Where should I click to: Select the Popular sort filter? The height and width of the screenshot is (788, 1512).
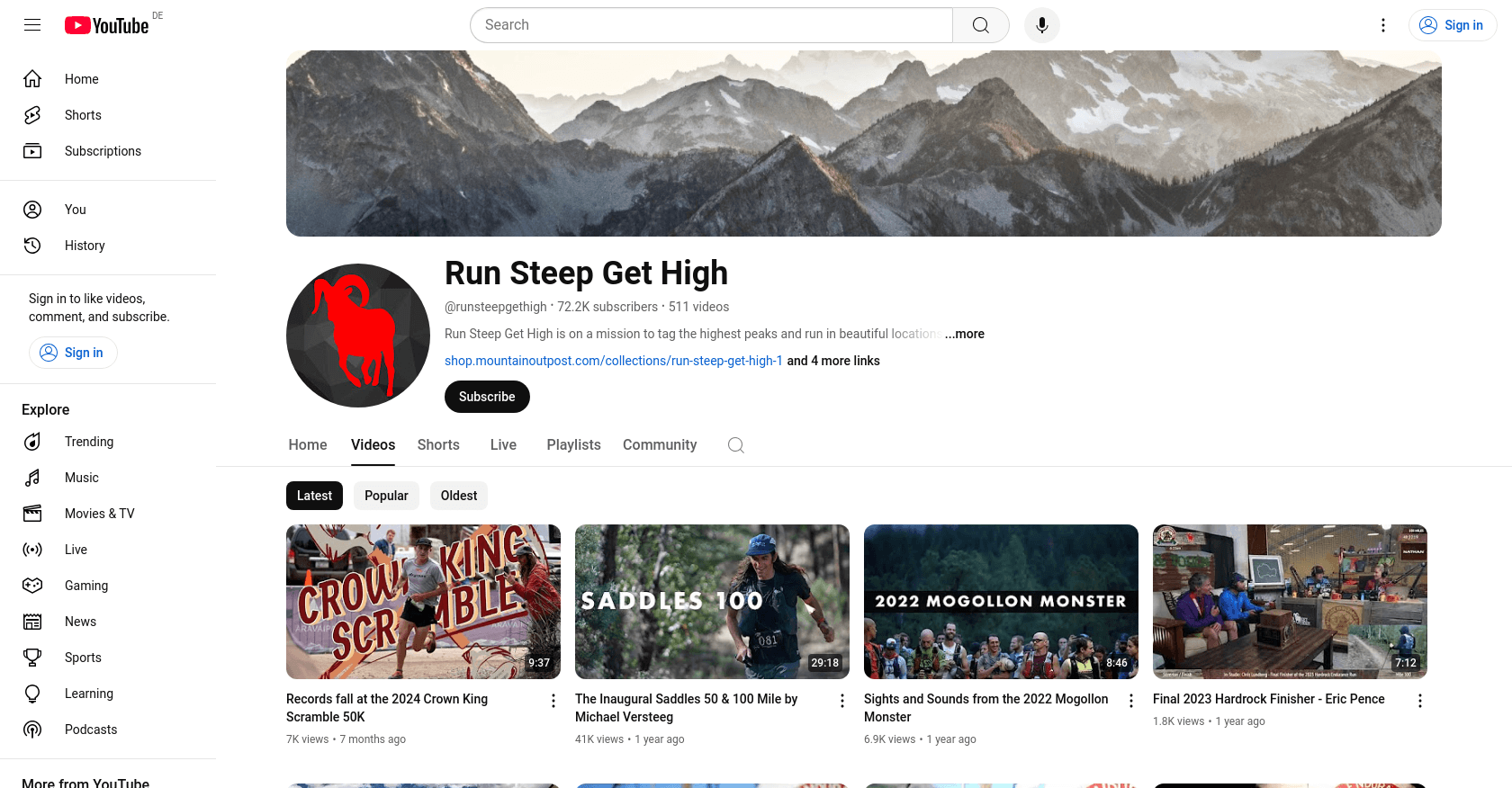tap(386, 496)
